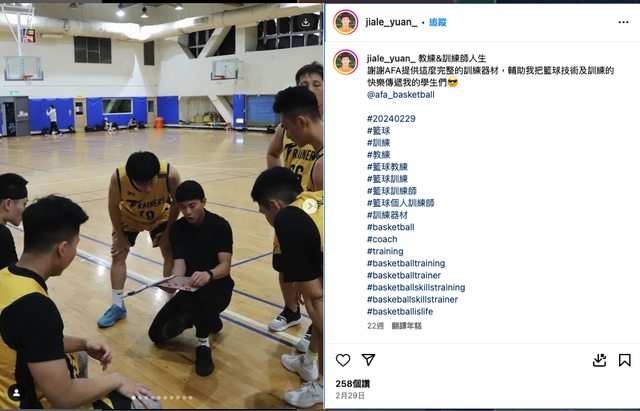The height and width of the screenshot is (411, 640).
Task: View the 258個讚 likes list
Action: coord(353,384)
